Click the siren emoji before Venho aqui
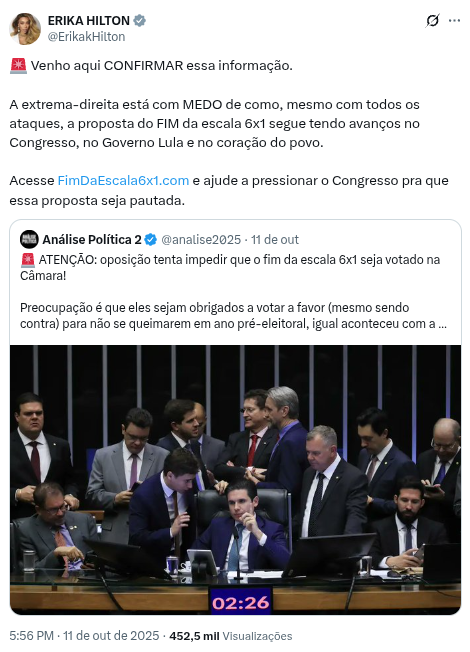This screenshot has width=470, height=652. 18,66
